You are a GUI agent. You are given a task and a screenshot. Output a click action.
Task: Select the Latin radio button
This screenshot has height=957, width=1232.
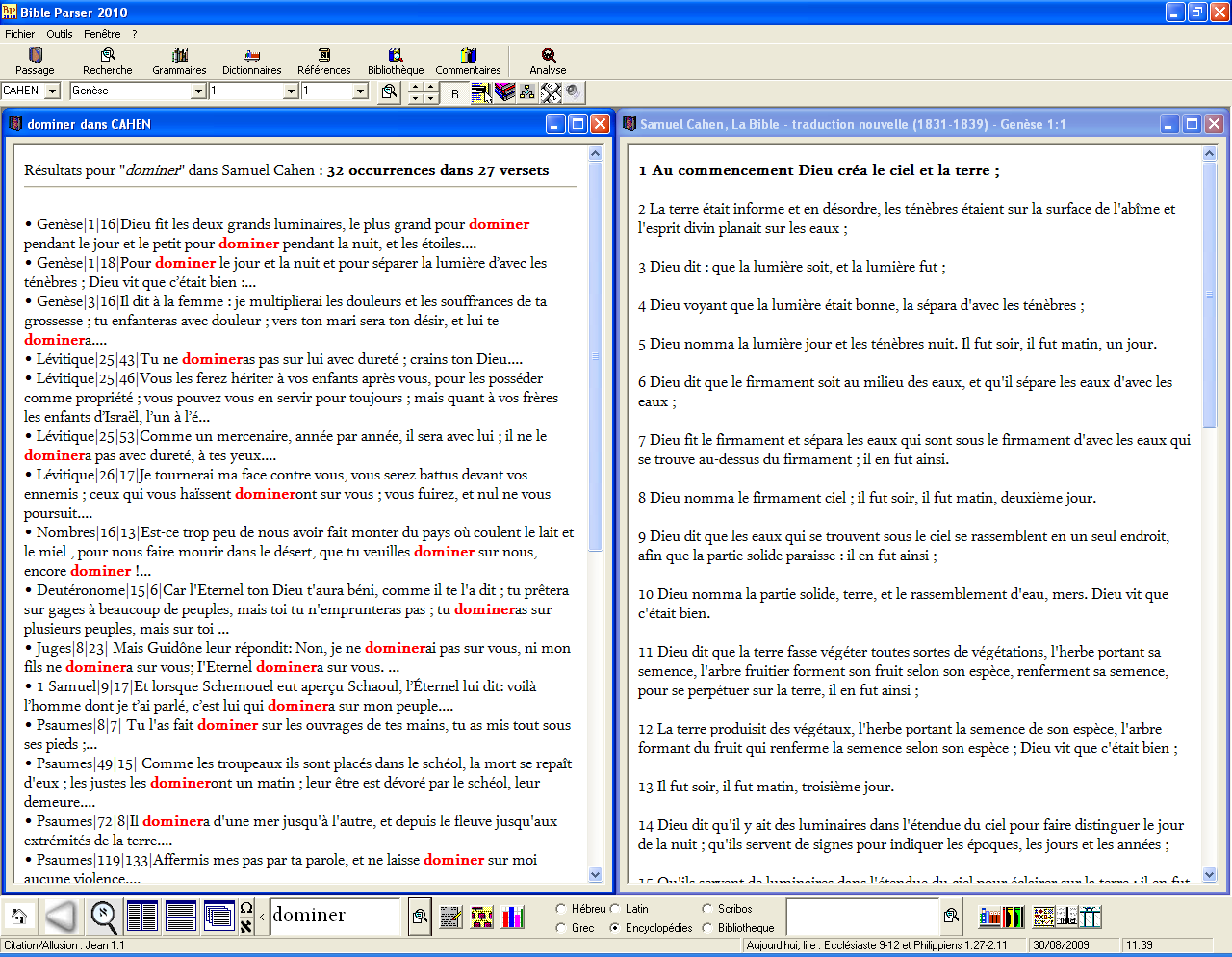pyautogui.click(x=615, y=908)
